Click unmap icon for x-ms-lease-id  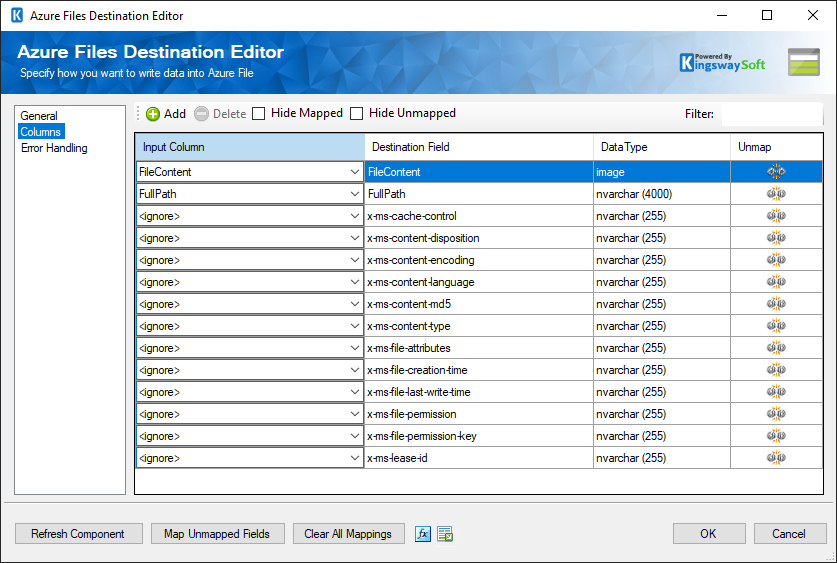point(776,458)
